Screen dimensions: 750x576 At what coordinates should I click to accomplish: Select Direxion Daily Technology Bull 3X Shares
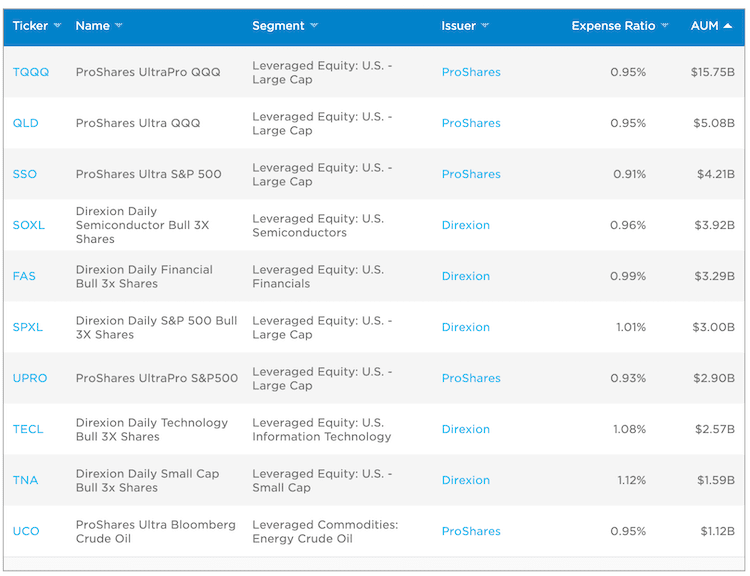coord(152,430)
